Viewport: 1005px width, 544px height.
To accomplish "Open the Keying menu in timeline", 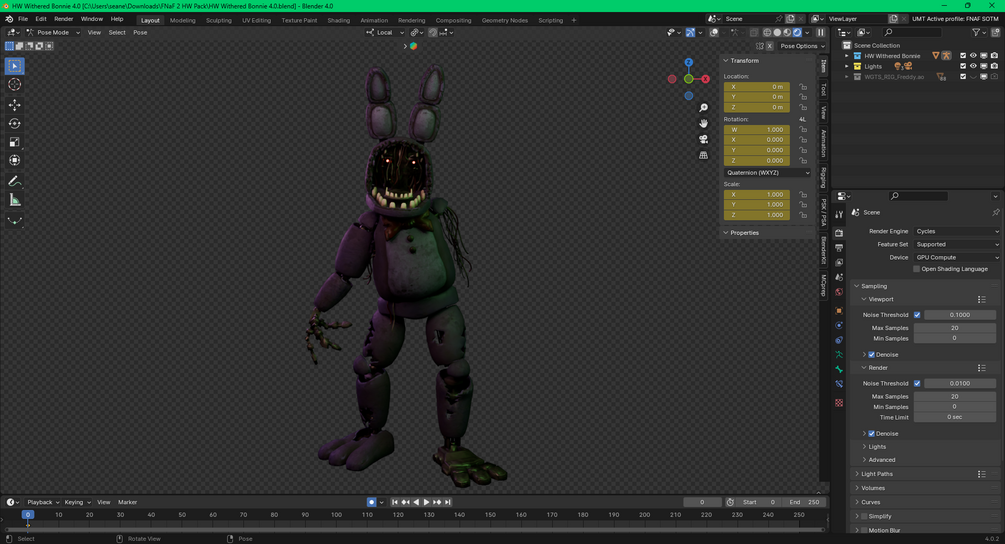I will pos(75,502).
